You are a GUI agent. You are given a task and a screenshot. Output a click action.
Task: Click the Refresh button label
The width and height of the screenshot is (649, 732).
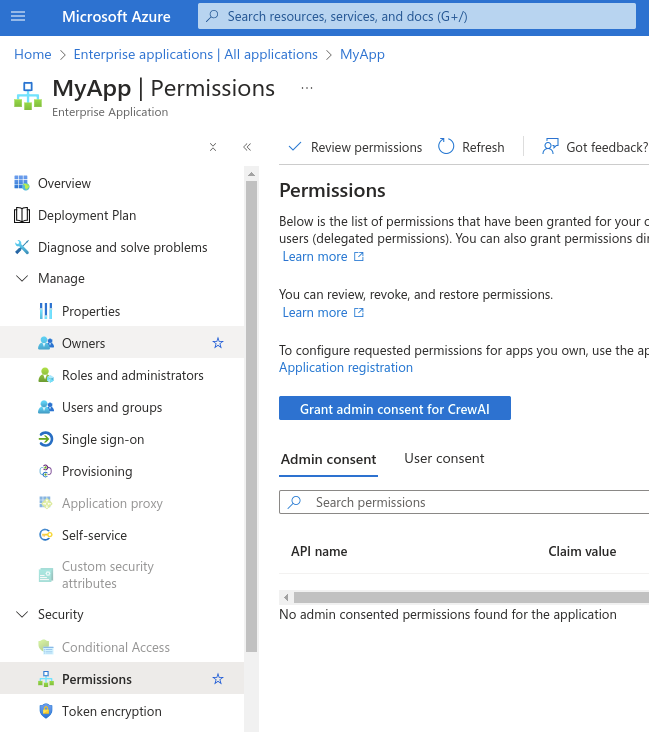[x=483, y=148]
